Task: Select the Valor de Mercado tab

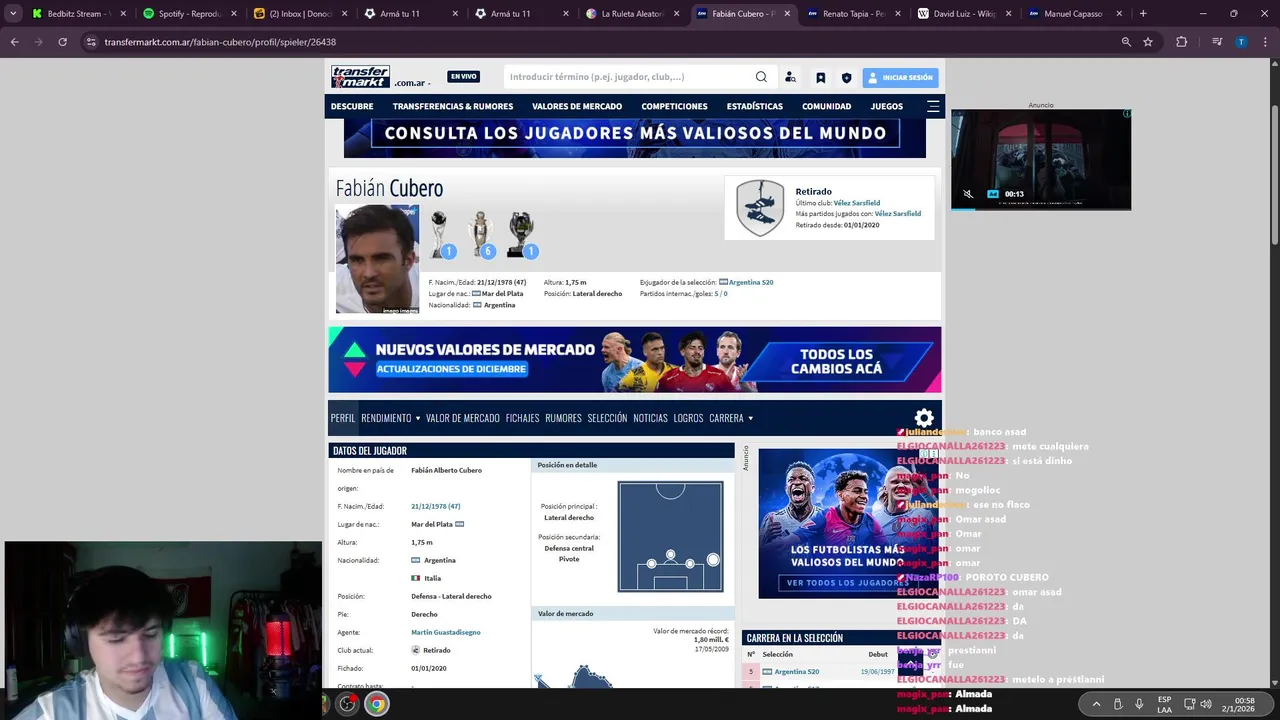Action: (463, 418)
